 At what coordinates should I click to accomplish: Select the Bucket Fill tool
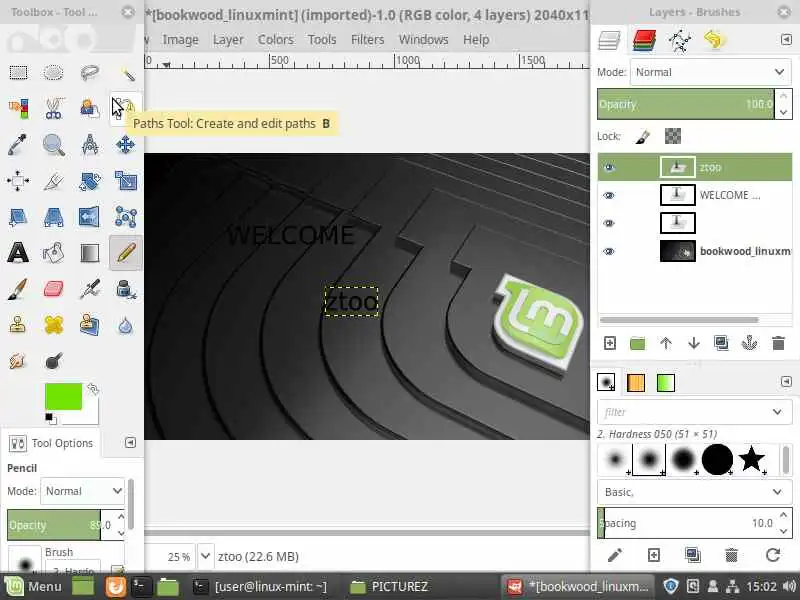click(x=54, y=253)
